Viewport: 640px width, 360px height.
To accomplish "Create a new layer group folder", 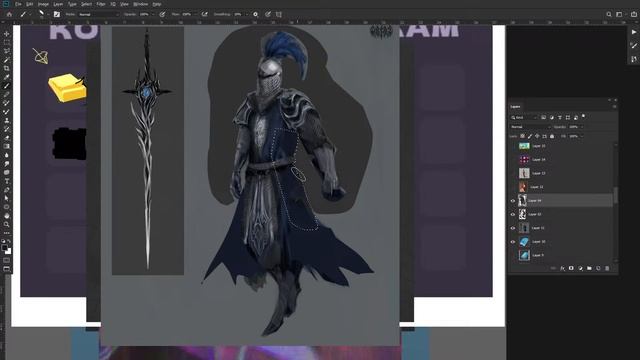I will point(589,268).
